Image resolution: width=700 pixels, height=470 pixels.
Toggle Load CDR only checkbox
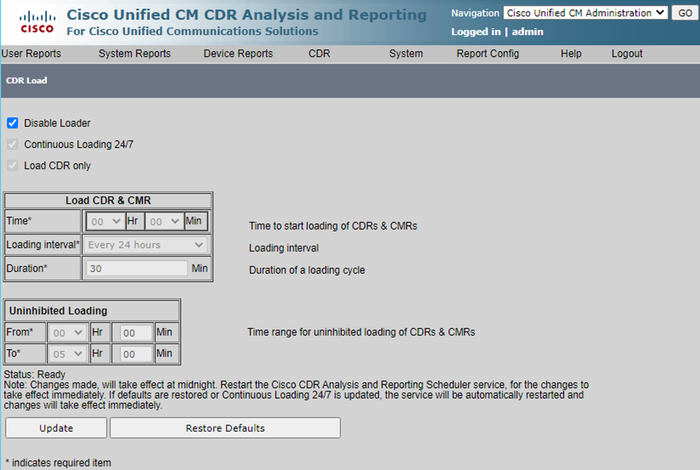pos(12,166)
